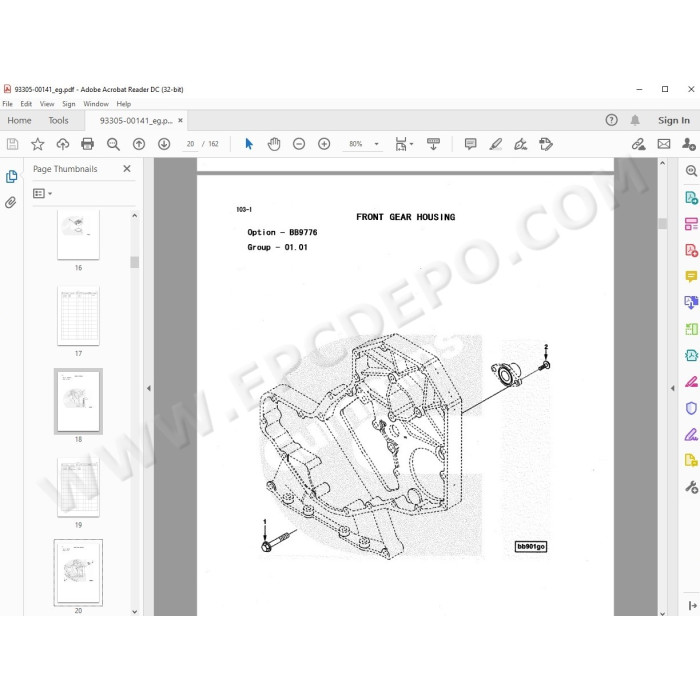This screenshot has width=700, height=700.
Task: Open the Sign menu
Action: [68, 104]
